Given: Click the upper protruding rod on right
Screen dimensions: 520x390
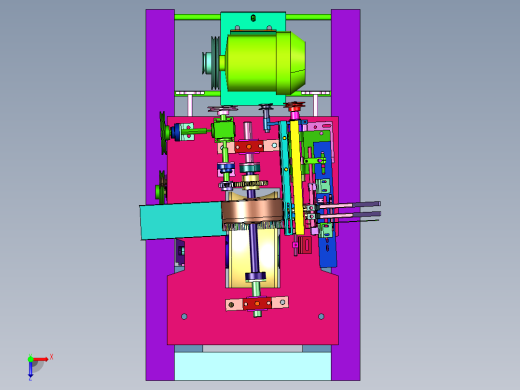Looking at the screenshot, I should coord(349,204).
